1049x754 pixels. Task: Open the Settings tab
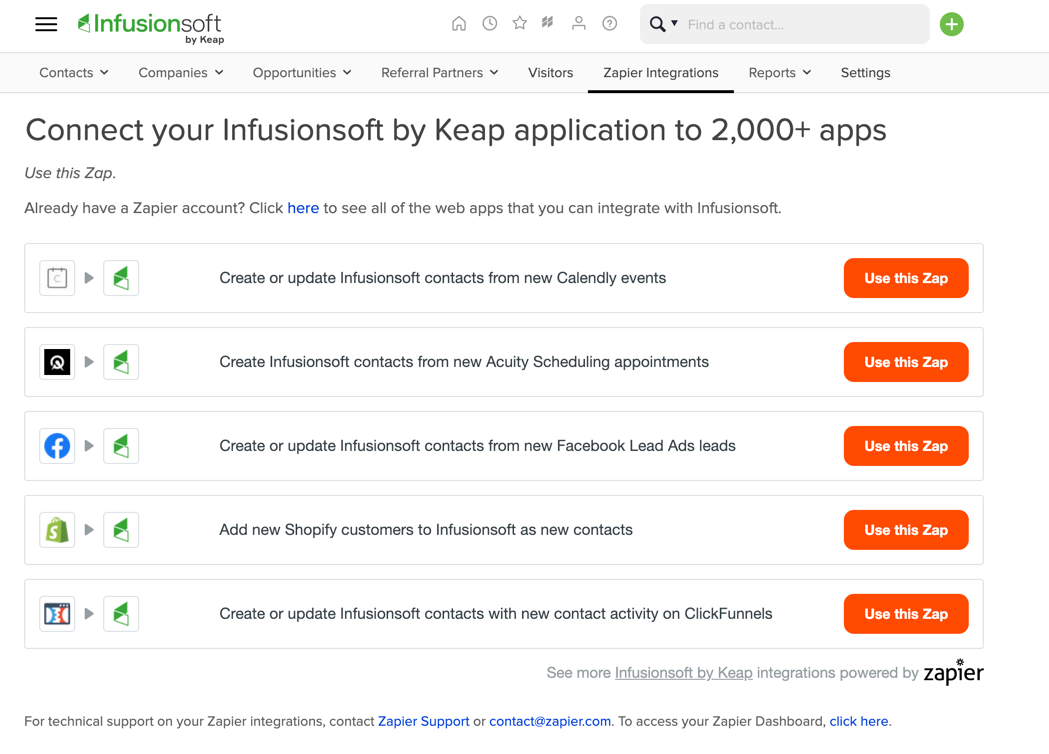tap(865, 72)
